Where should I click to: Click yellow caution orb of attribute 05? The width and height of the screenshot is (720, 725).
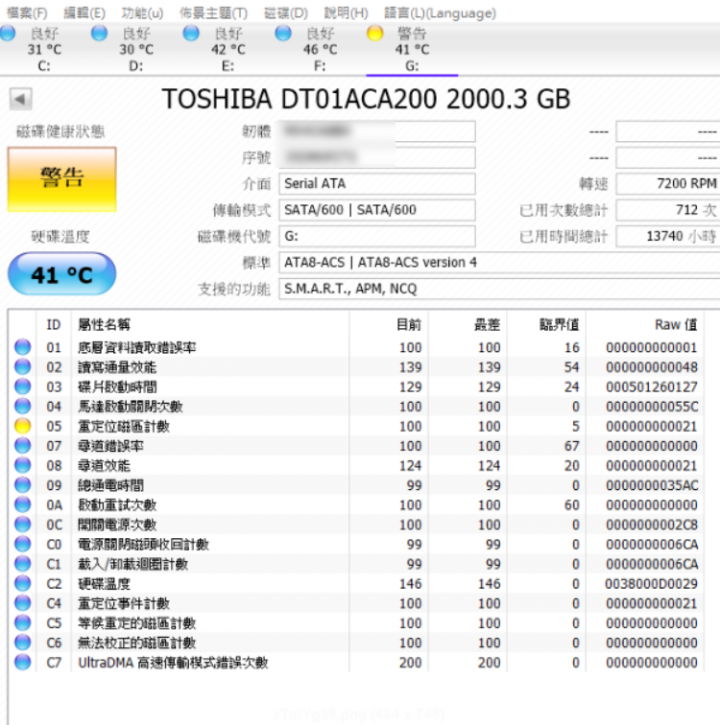click(x=23, y=426)
